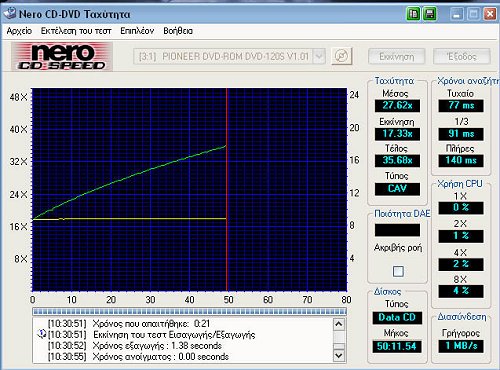
Task: Click the Εκκίνηση start button
Action: point(397,56)
